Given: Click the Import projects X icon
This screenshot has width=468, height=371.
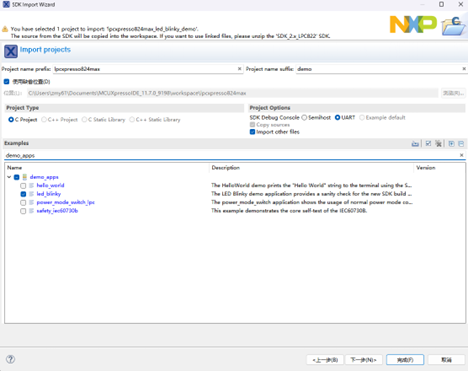Looking at the screenshot, I should pos(11,51).
